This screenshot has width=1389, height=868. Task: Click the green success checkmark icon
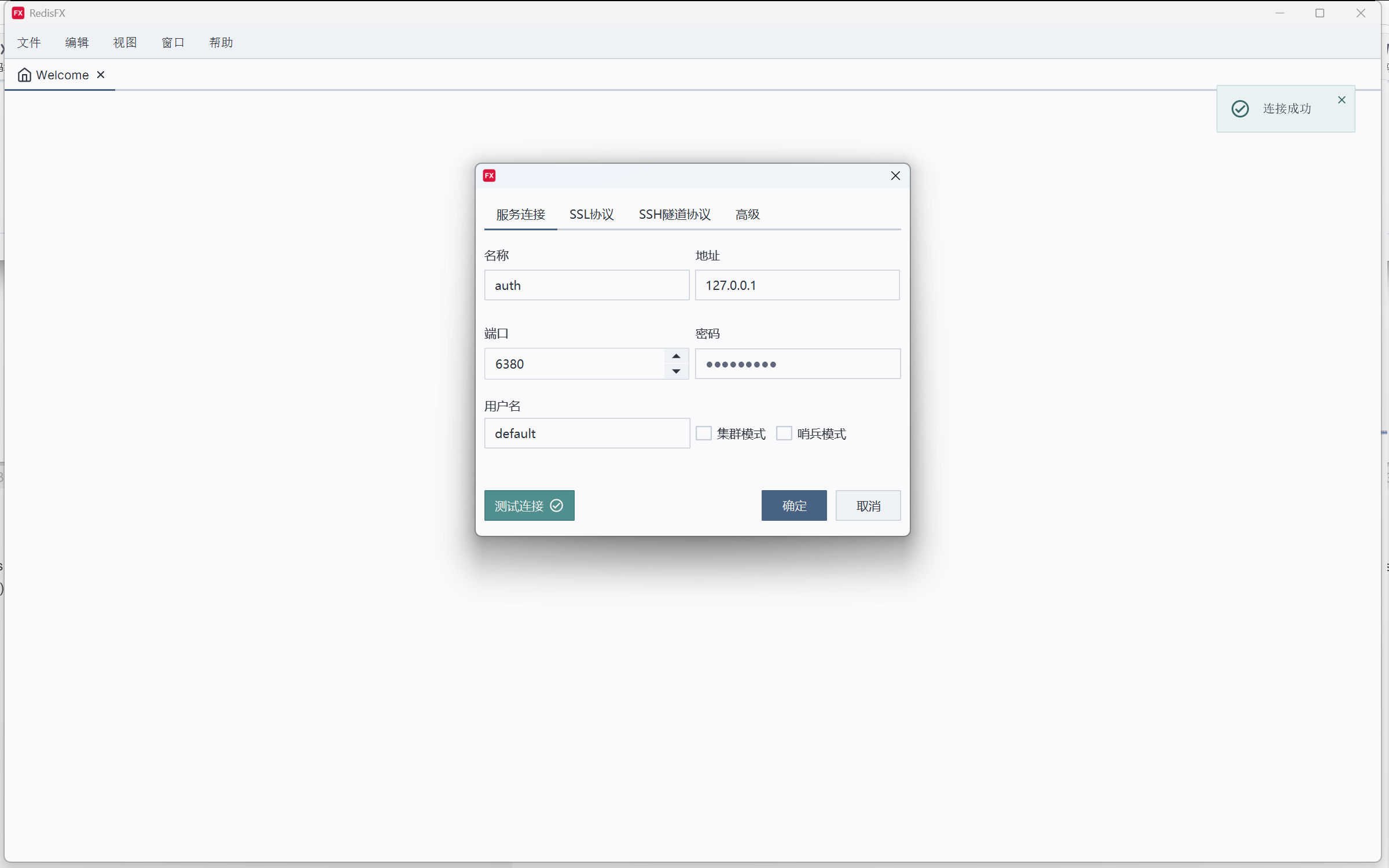1240,109
